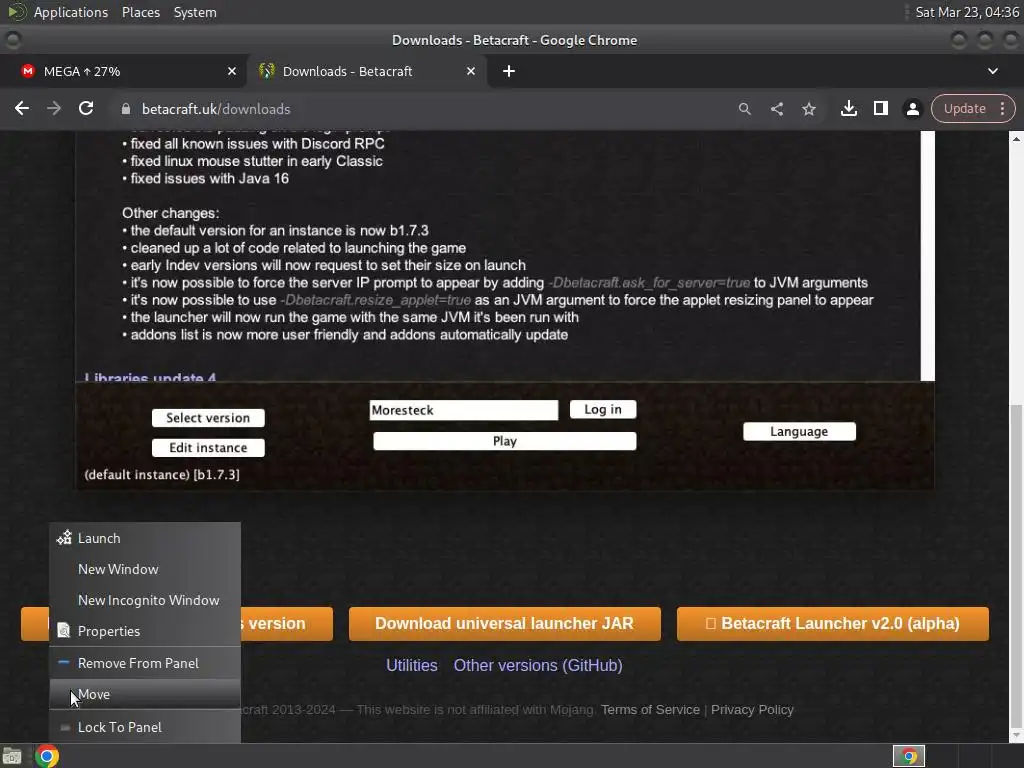Open the search magnifier icon in address bar

click(x=744, y=109)
